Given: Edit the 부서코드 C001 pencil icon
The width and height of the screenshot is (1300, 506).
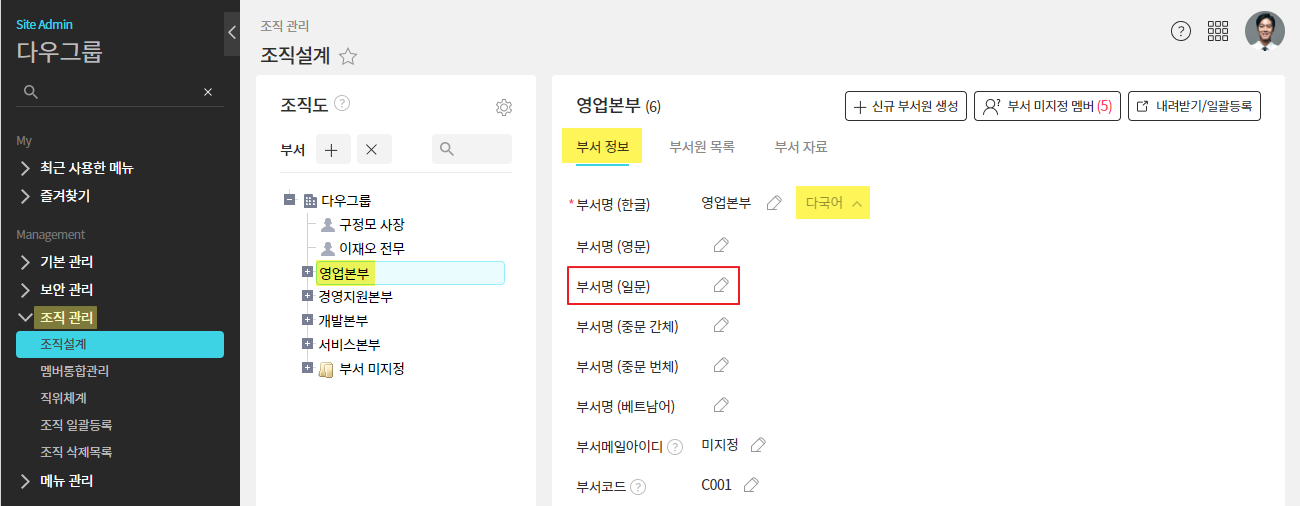Looking at the screenshot, I should pyautogui.click(x=752, y=485).
